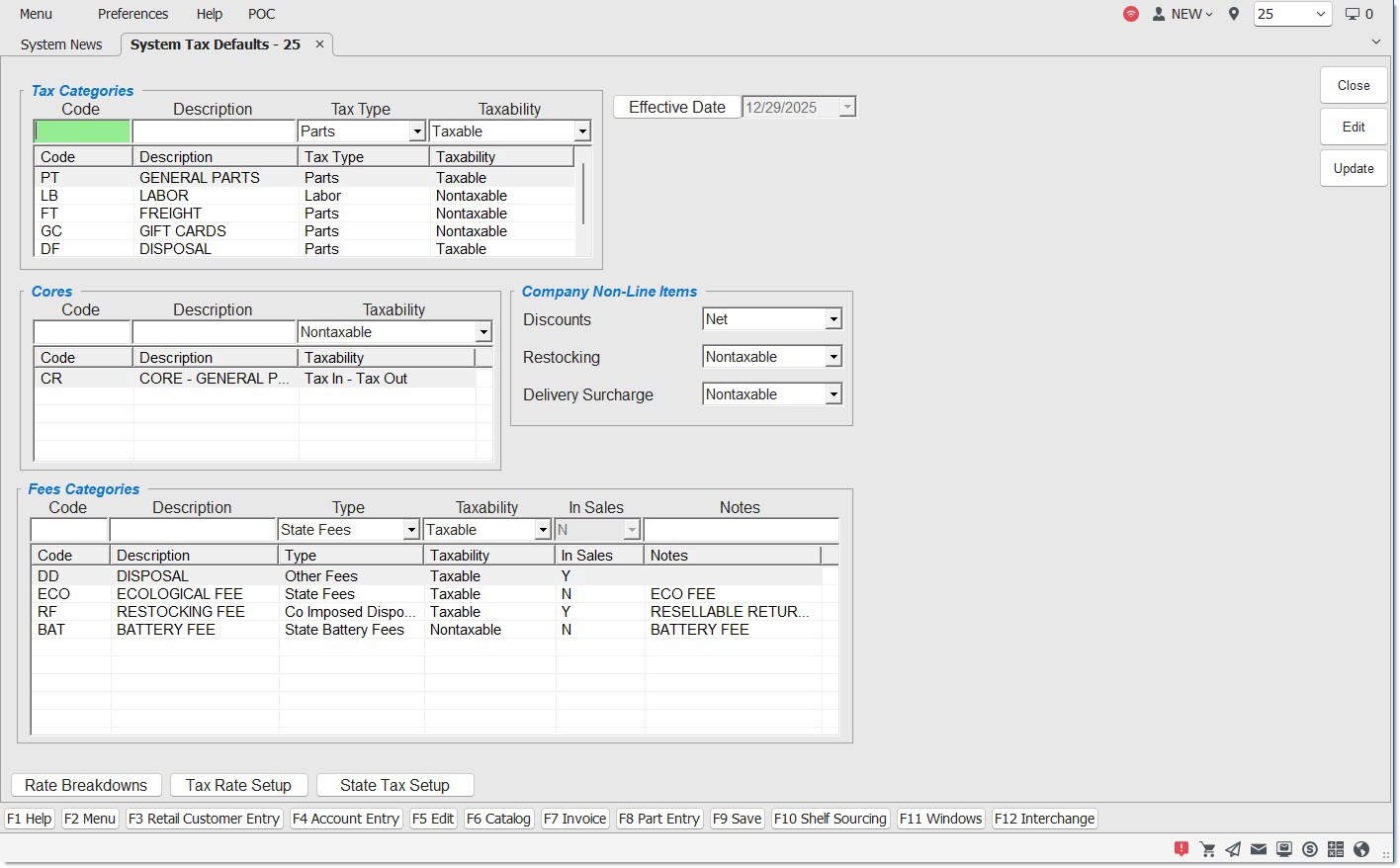The image size is (1400, 868).
Task: Click the paper plane send icon
Action: point(1233,849)
